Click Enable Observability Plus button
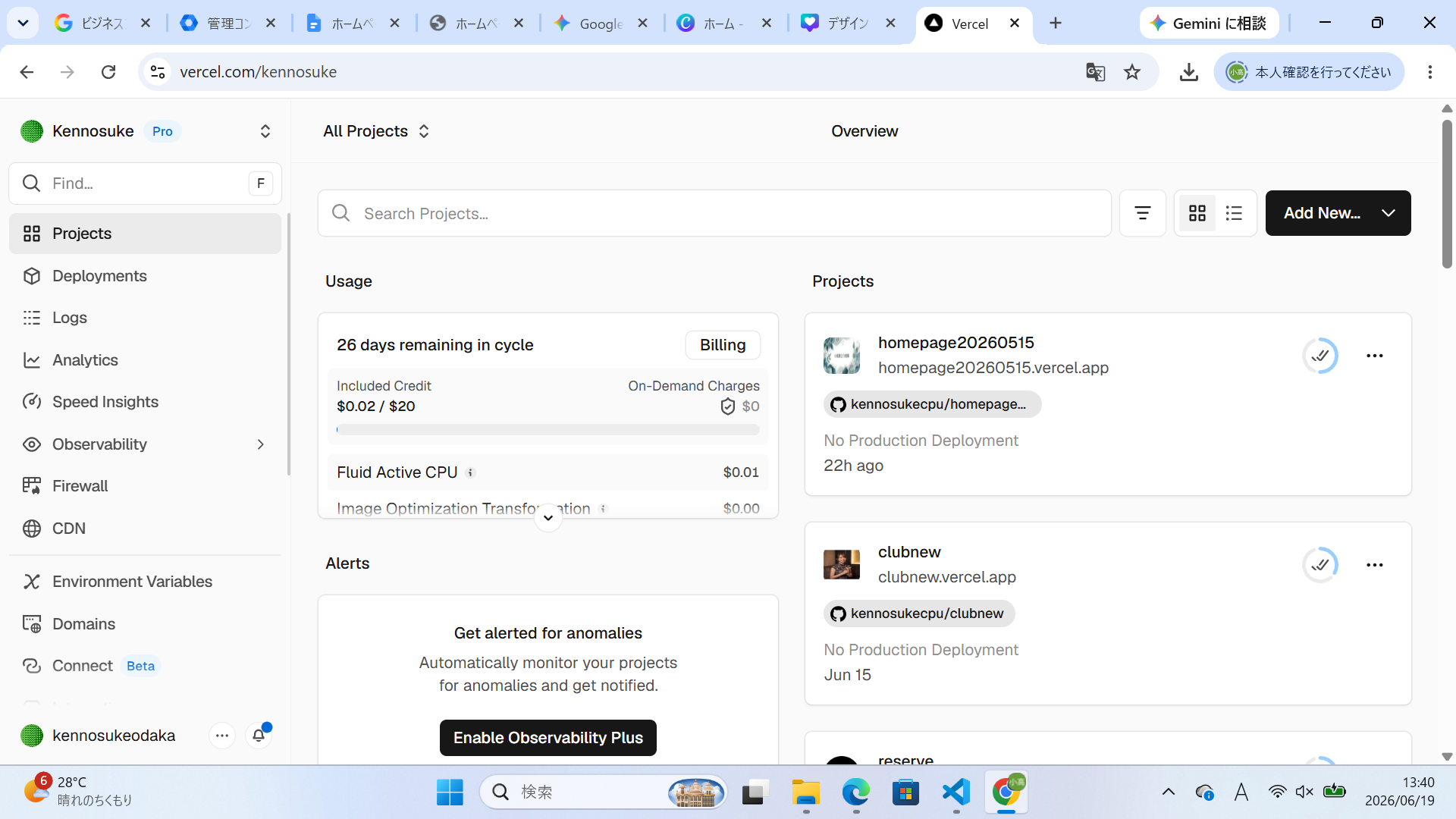This screenshot has height=819, width=1456. (x=548, y=738)
